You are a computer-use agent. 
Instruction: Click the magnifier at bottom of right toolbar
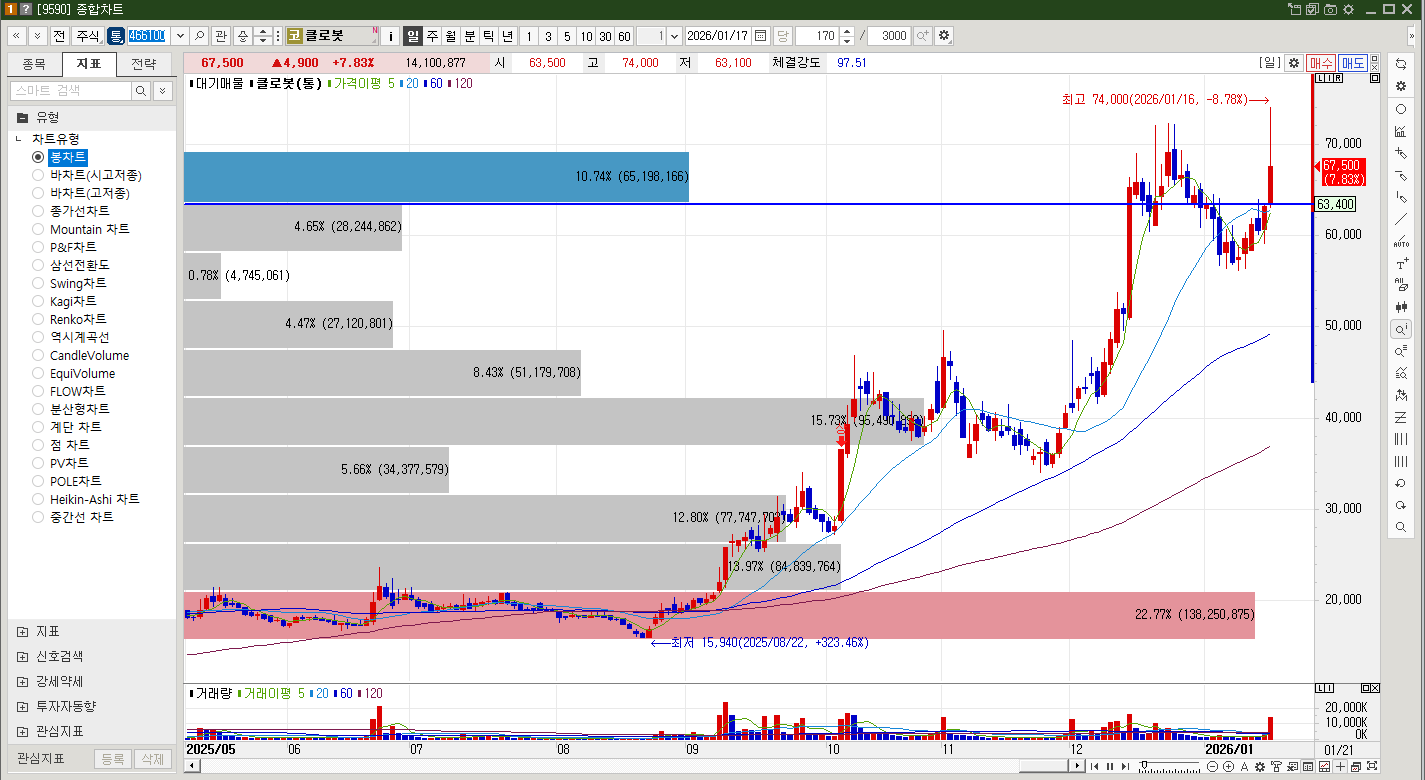click(x=1401, y=527)
